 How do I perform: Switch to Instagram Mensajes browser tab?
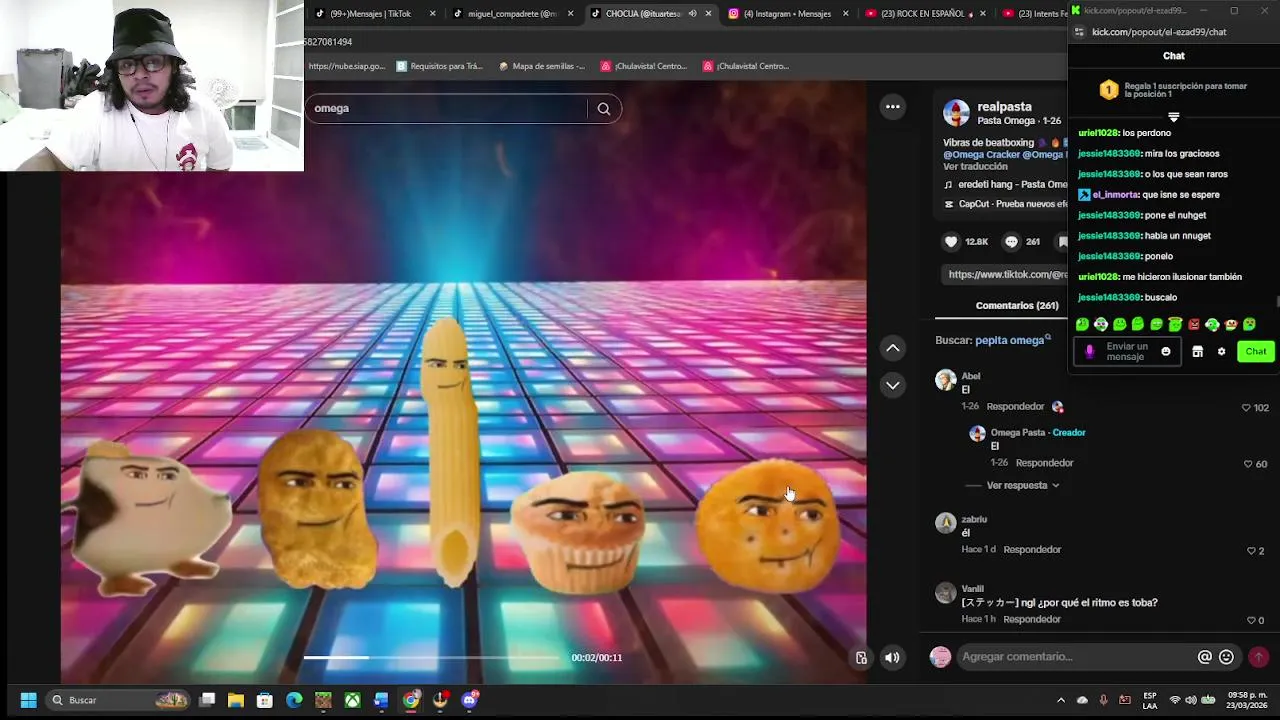786,14
